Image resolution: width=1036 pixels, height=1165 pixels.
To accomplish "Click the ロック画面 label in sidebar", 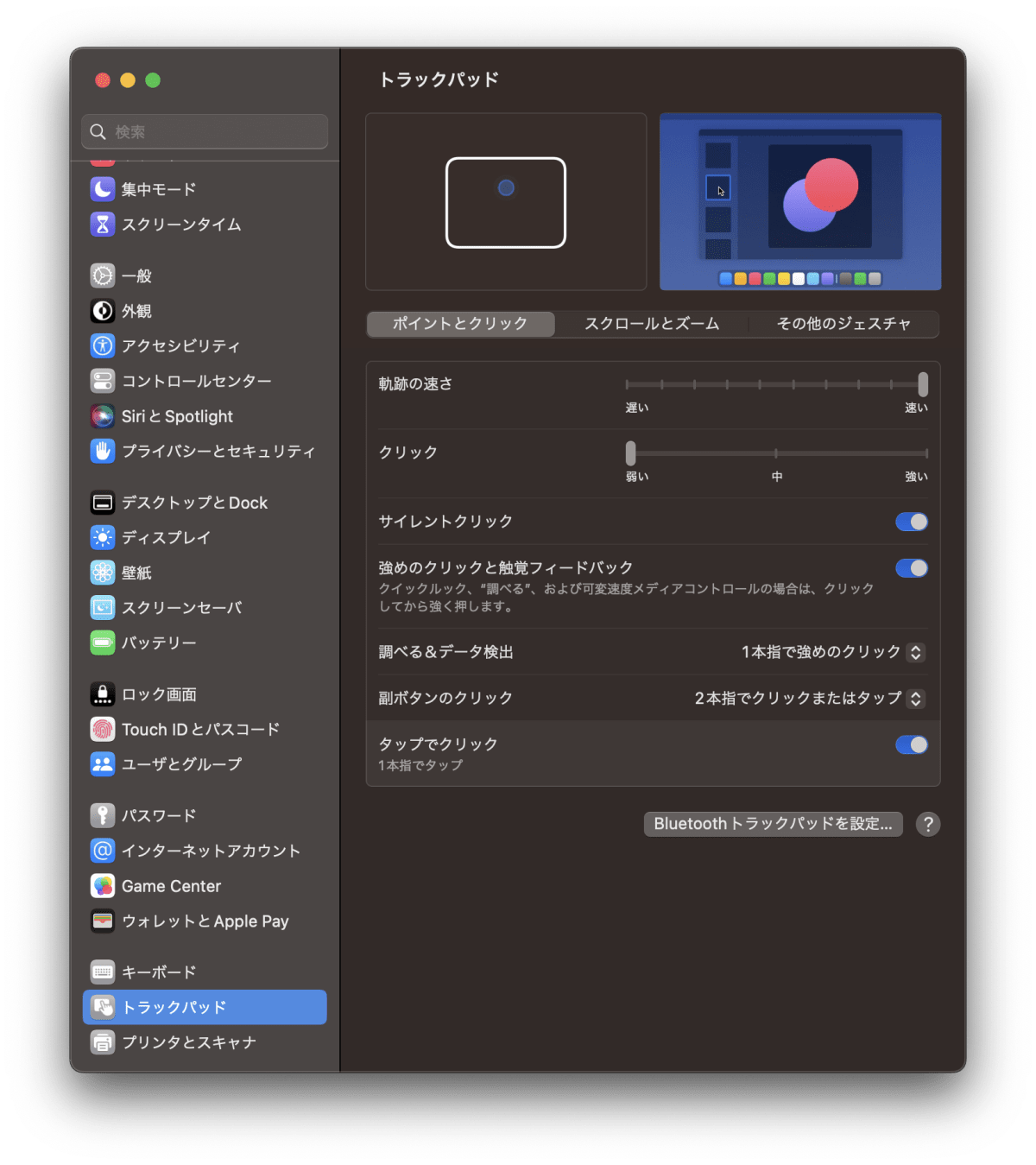I will coord(159,694).
